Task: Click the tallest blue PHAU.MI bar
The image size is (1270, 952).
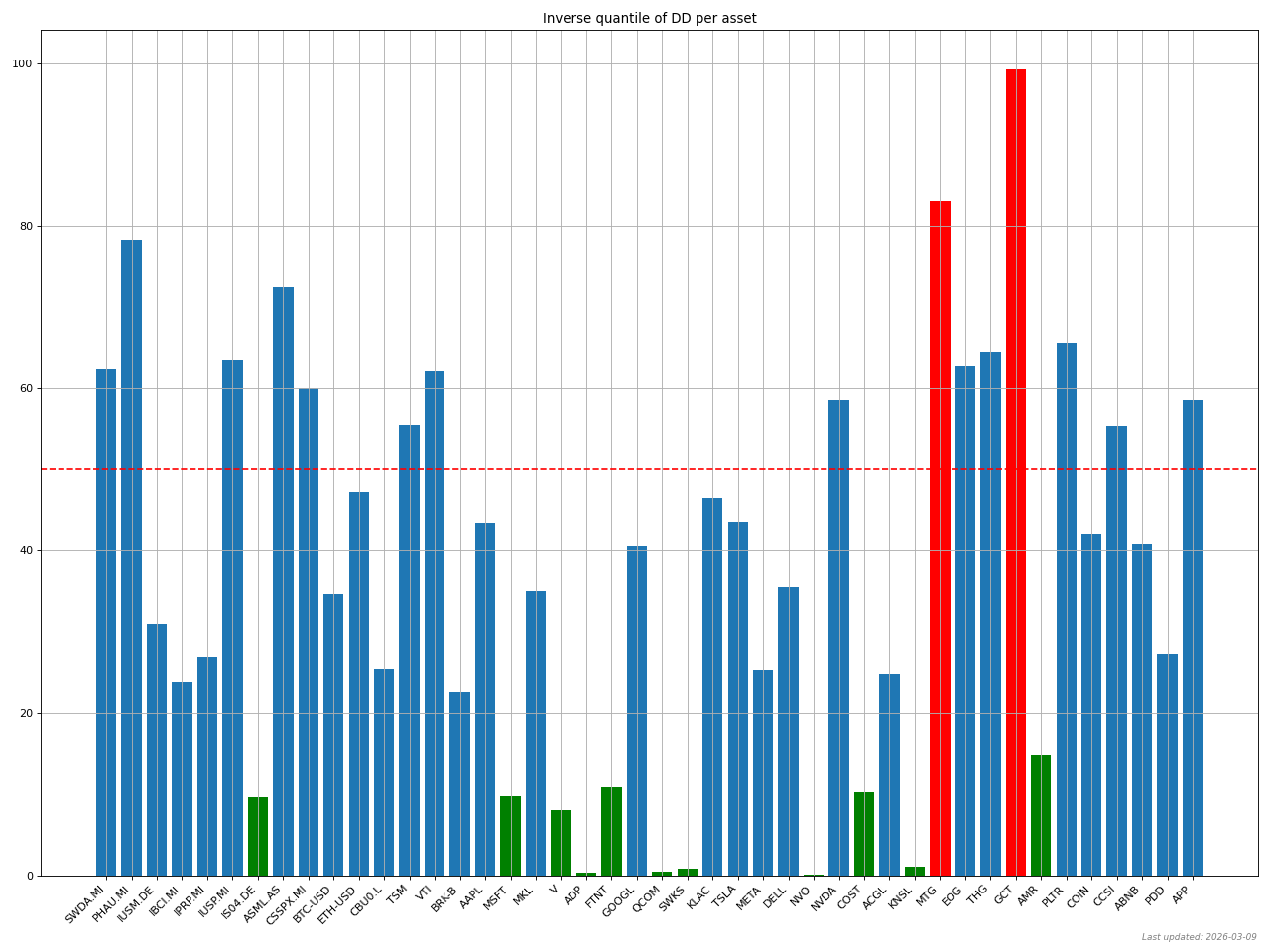Action: 130,555
